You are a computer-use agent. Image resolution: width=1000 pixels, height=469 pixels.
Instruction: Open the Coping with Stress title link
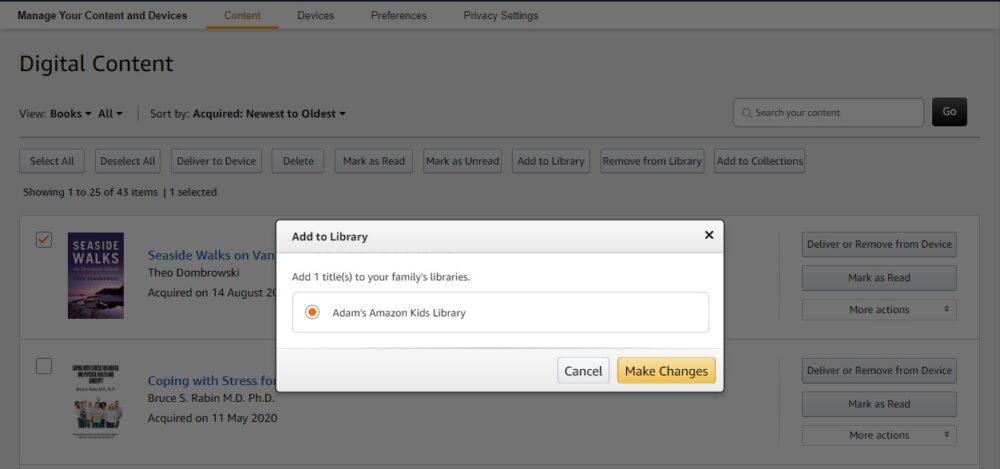tap(210, 381)
